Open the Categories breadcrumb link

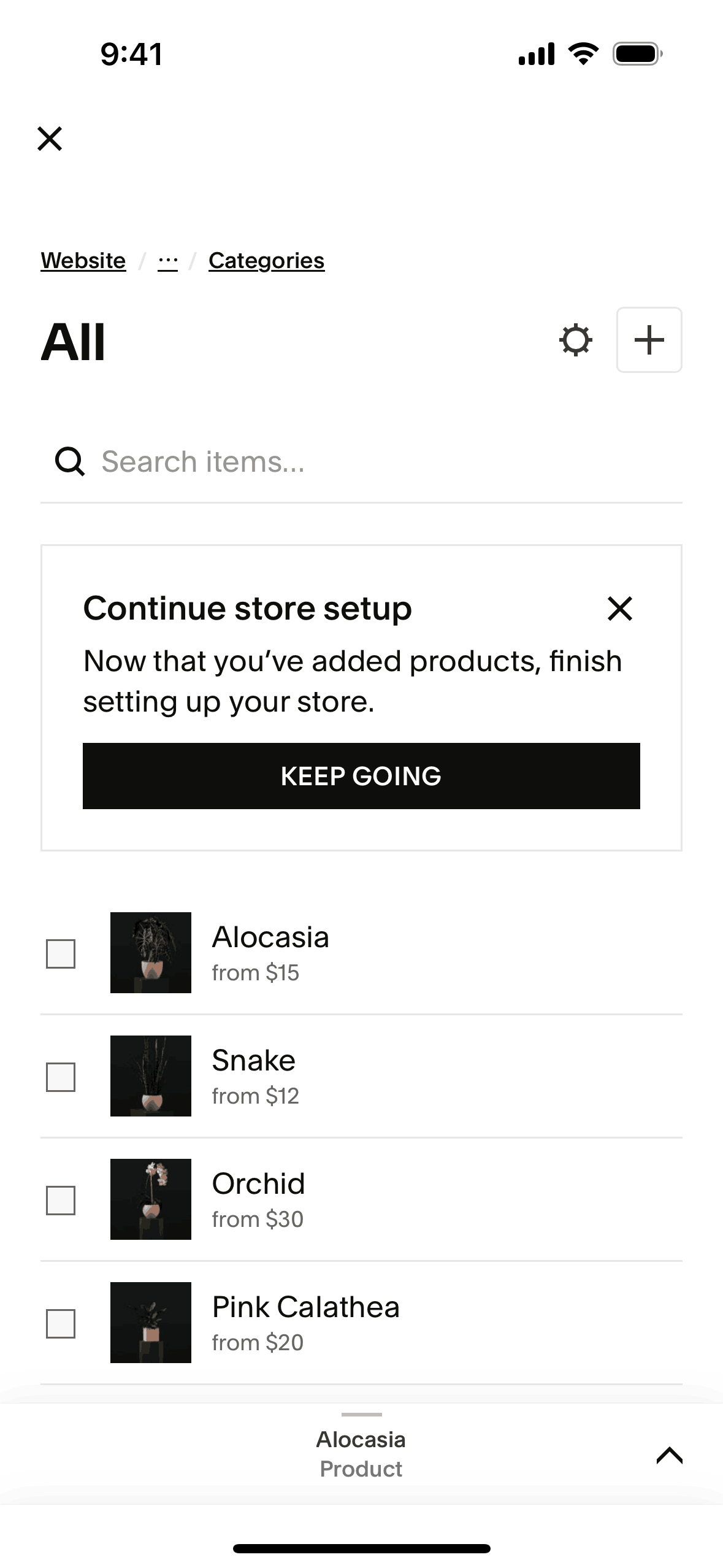click(266, 261)
